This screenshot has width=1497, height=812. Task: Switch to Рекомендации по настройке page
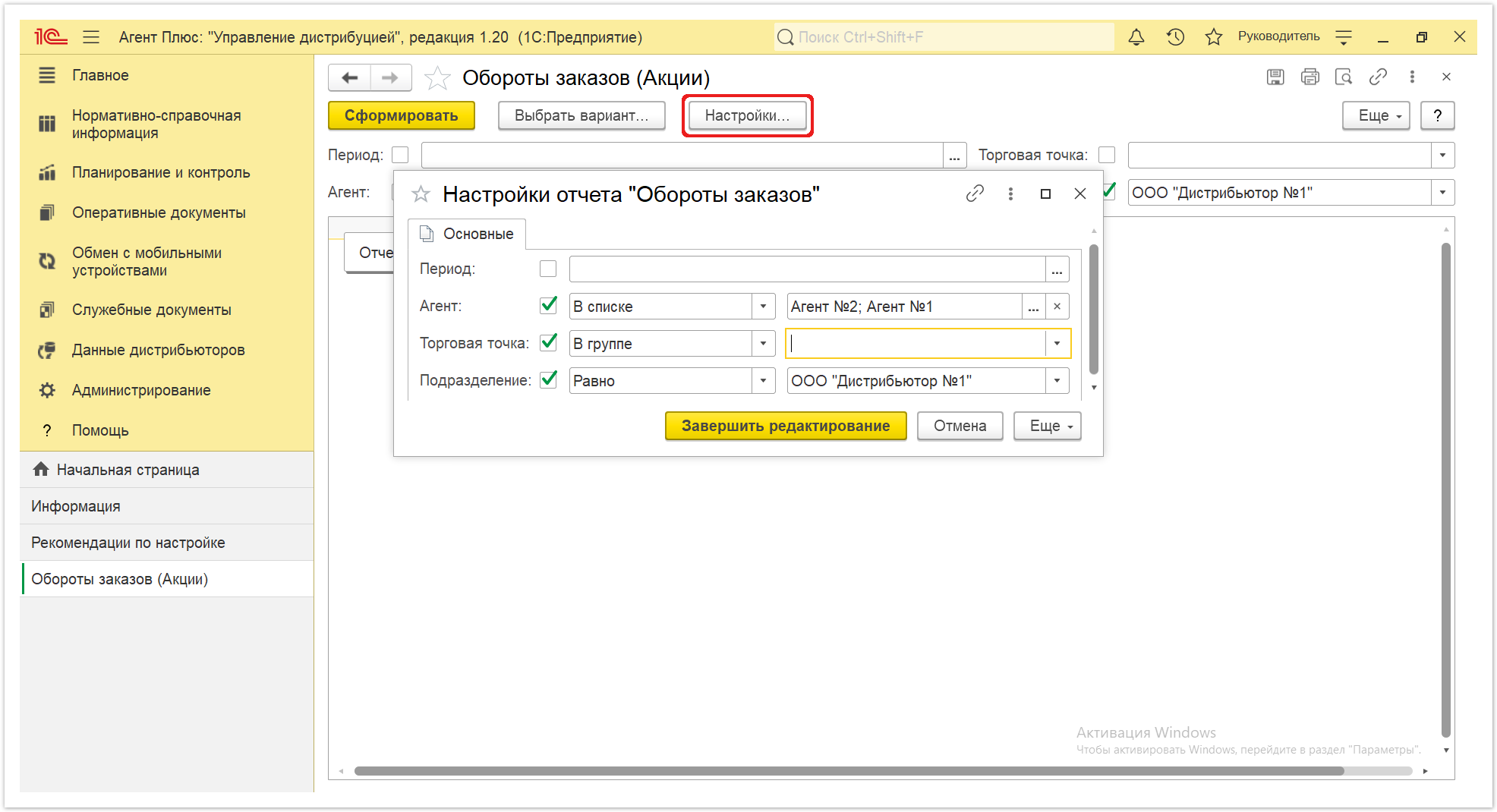pos(167,543)
